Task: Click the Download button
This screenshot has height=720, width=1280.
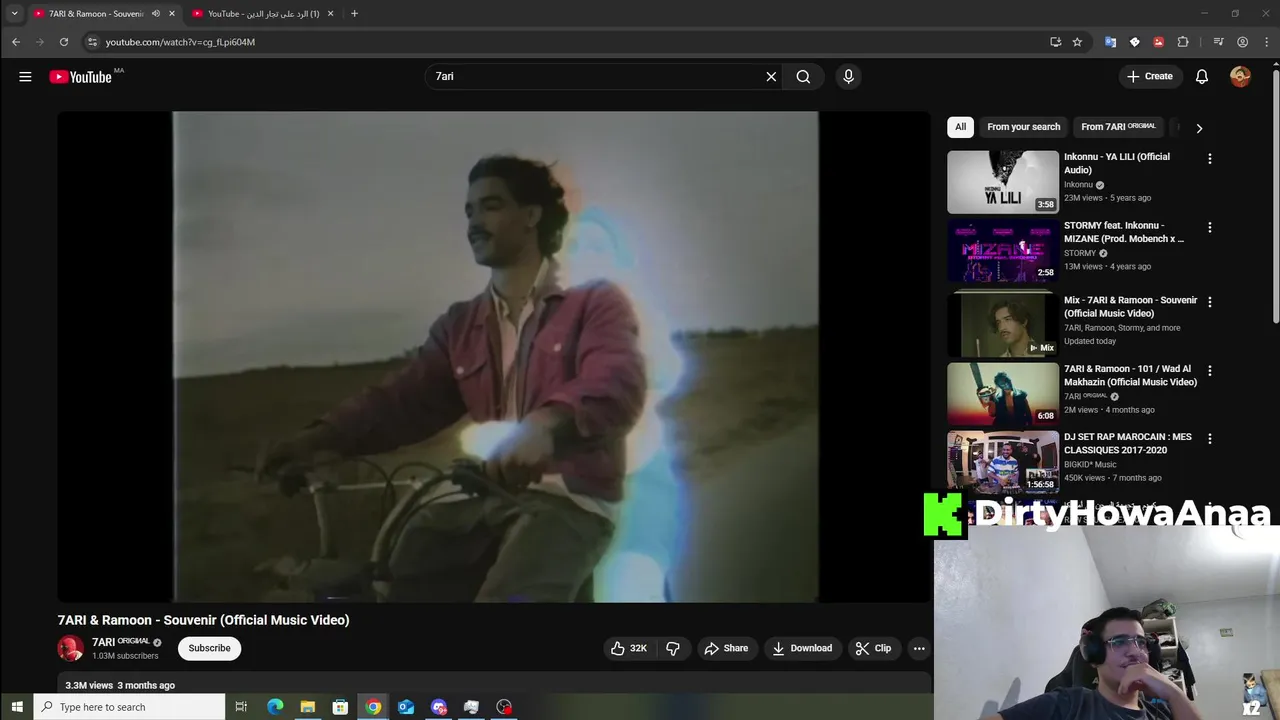Action: (x=802, y=648)
